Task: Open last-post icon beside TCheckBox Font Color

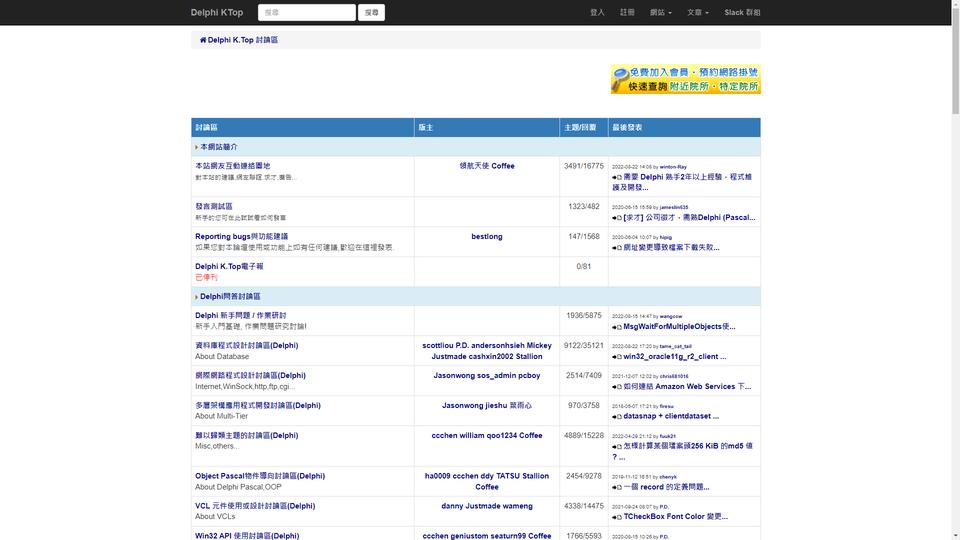Action: tap(617, 517)
